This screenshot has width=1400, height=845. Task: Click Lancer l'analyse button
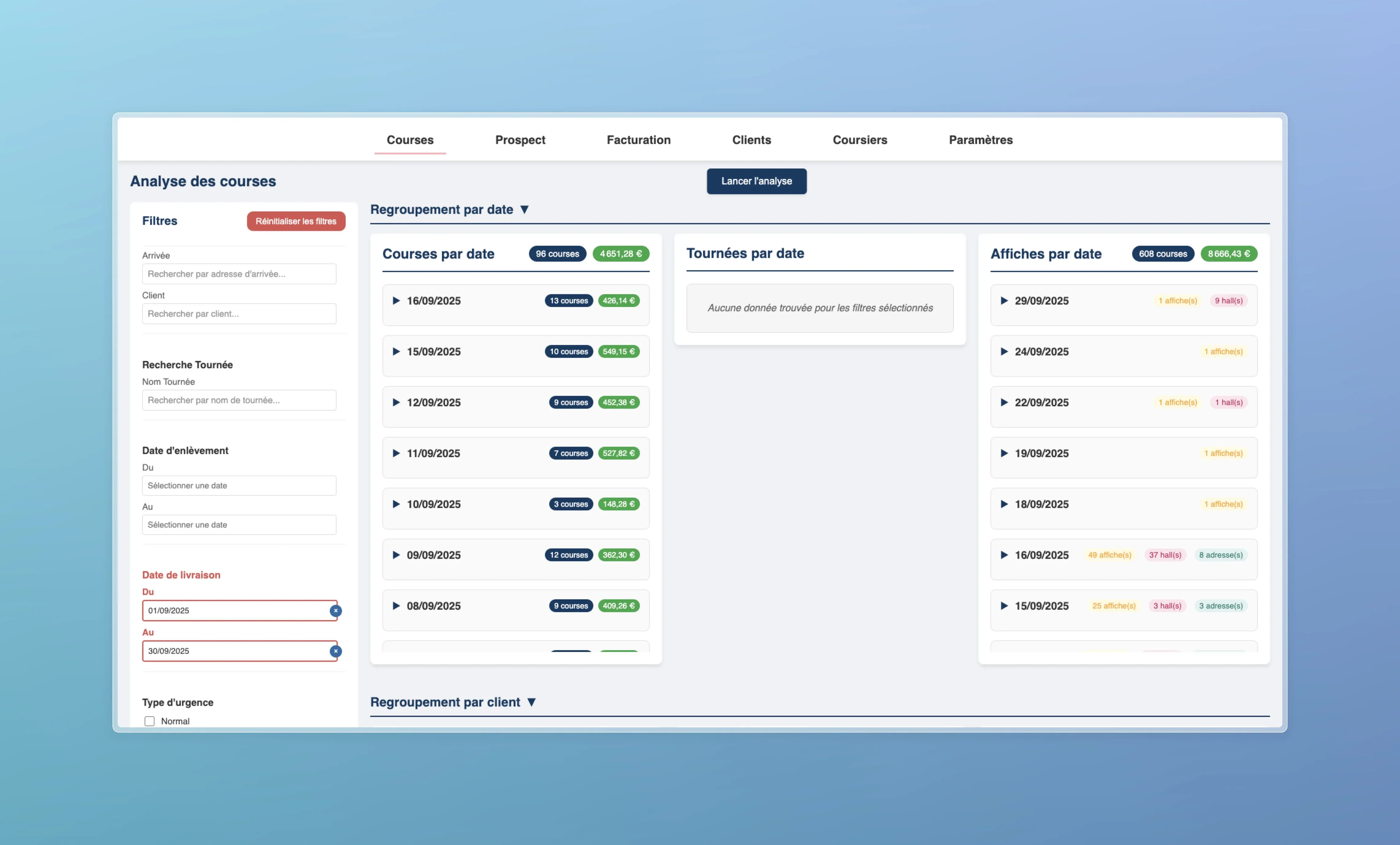pyautogui.click(x=756, y=181)
